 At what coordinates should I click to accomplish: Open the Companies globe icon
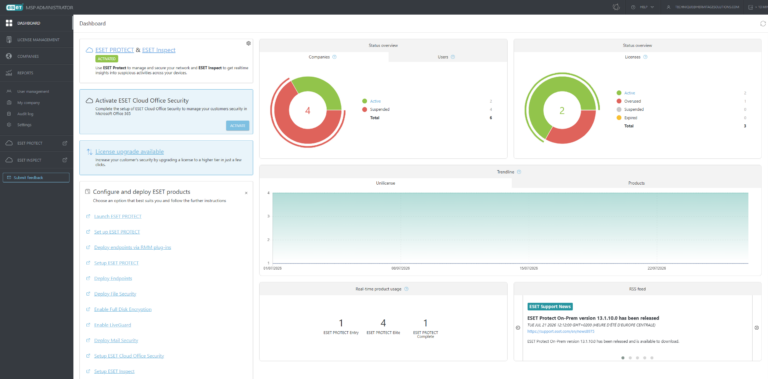click(x=9, y=56)
